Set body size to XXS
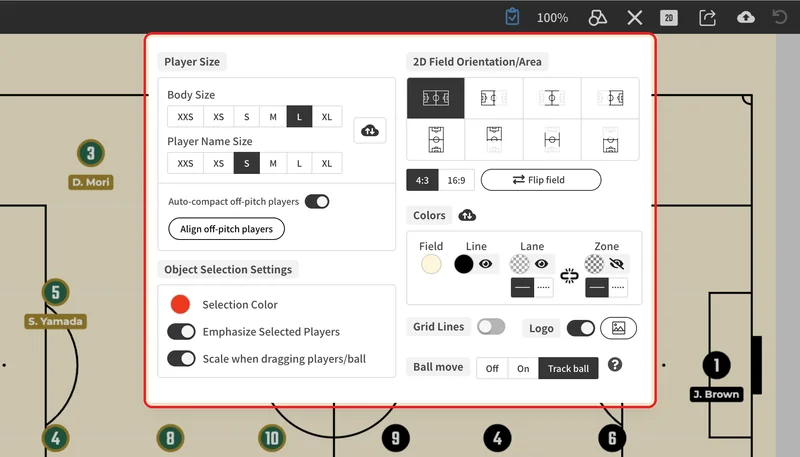 [185, 117]
